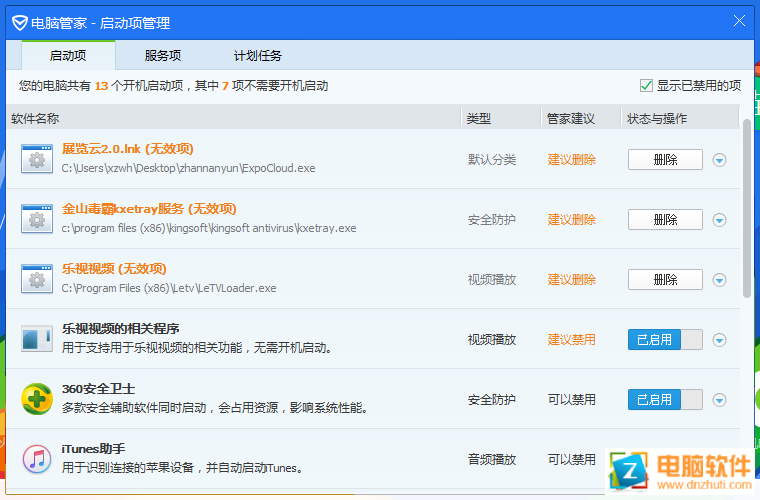The height and width of the screenshot is (500, 760).
Task: Close the 启动项管理 window
Action: click(x=739, y=20)
